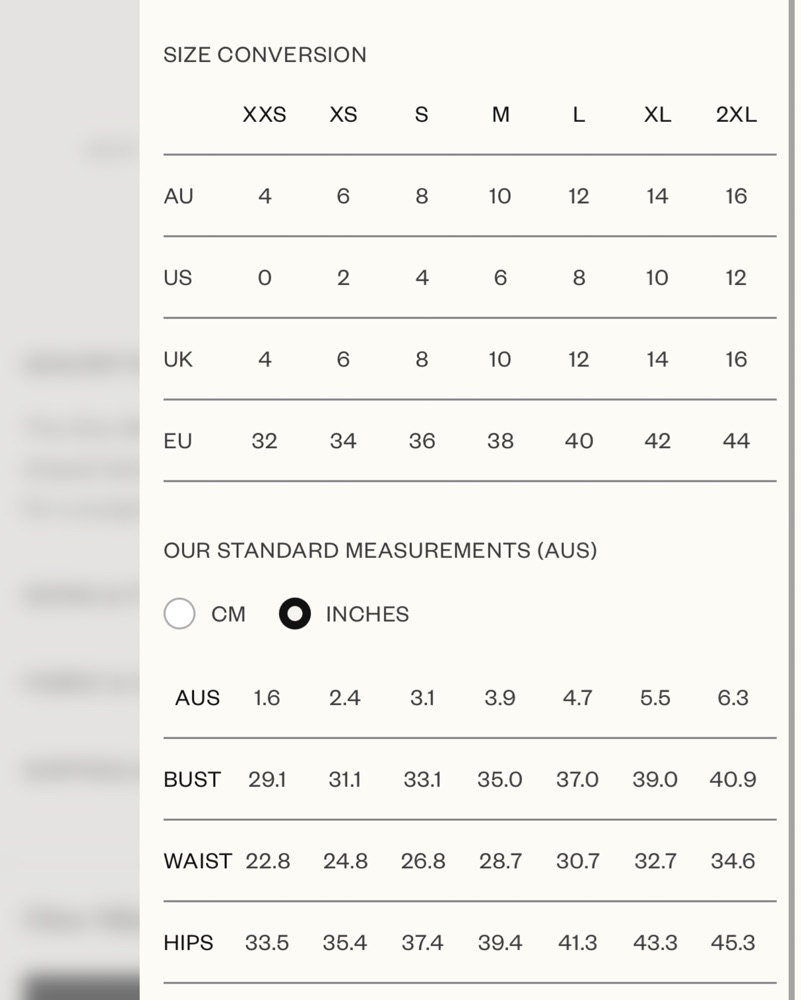
Task: Click the OUR STANDARD MEASUREMENTS (AUS) heading
Action: (380, 550)
